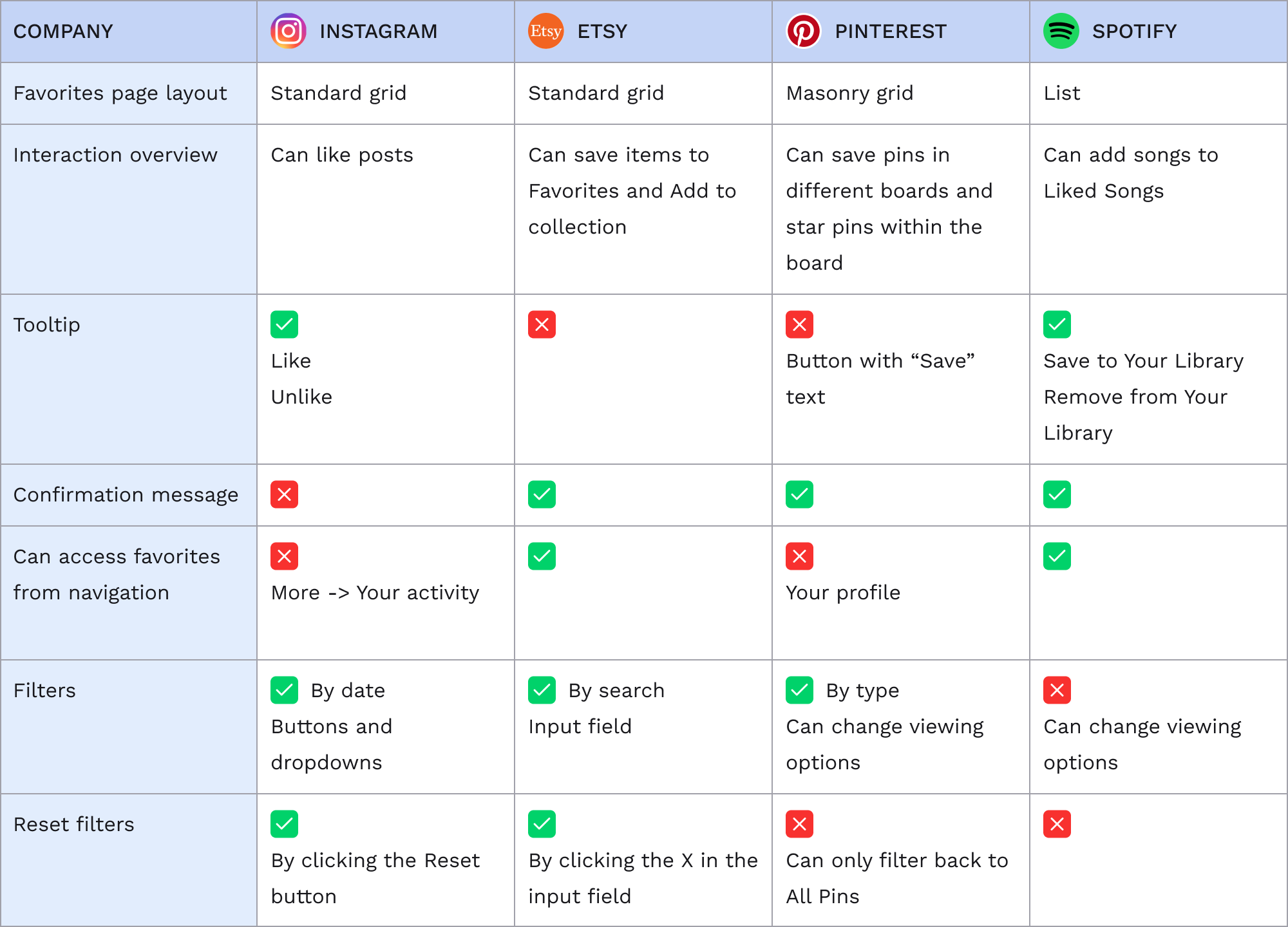Viewport: 1288px width, 927px height.
Task: Click the Pinterest logo icon
Action: coord(803,31)
